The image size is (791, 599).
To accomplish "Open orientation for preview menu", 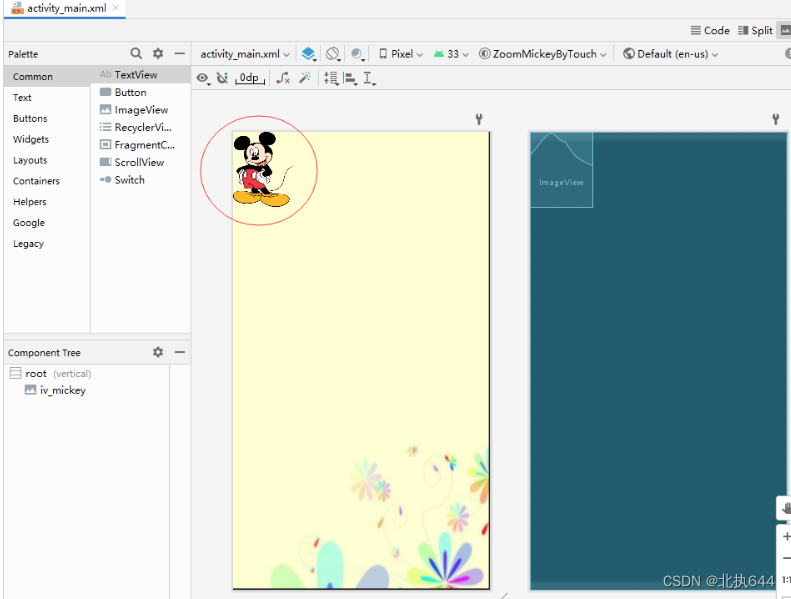I will pyautogui.click(x=333, y=53).
